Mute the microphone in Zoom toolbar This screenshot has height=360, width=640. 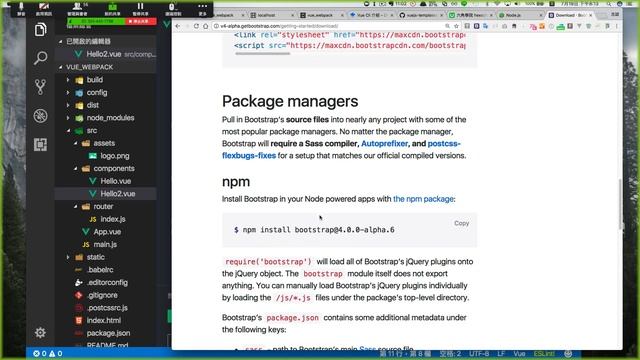pyautogui.click(x=21, y=9)
